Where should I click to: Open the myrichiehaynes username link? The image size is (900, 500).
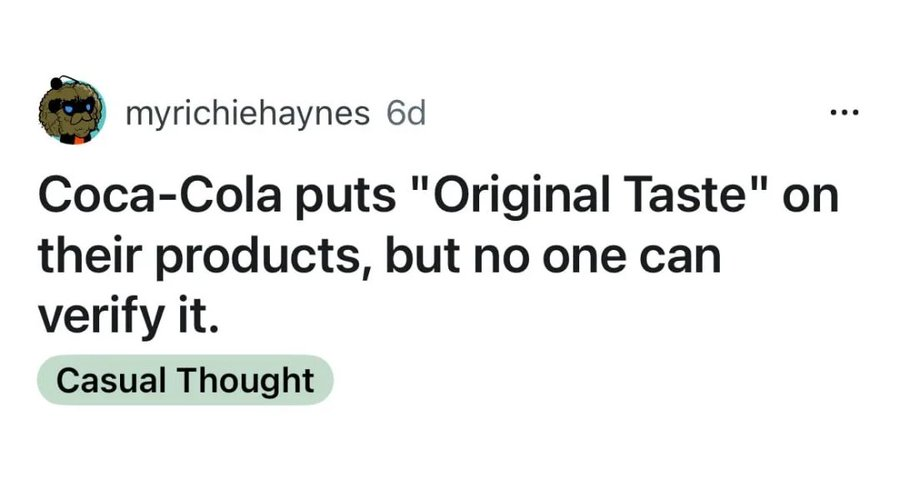(x=247, y=113)
